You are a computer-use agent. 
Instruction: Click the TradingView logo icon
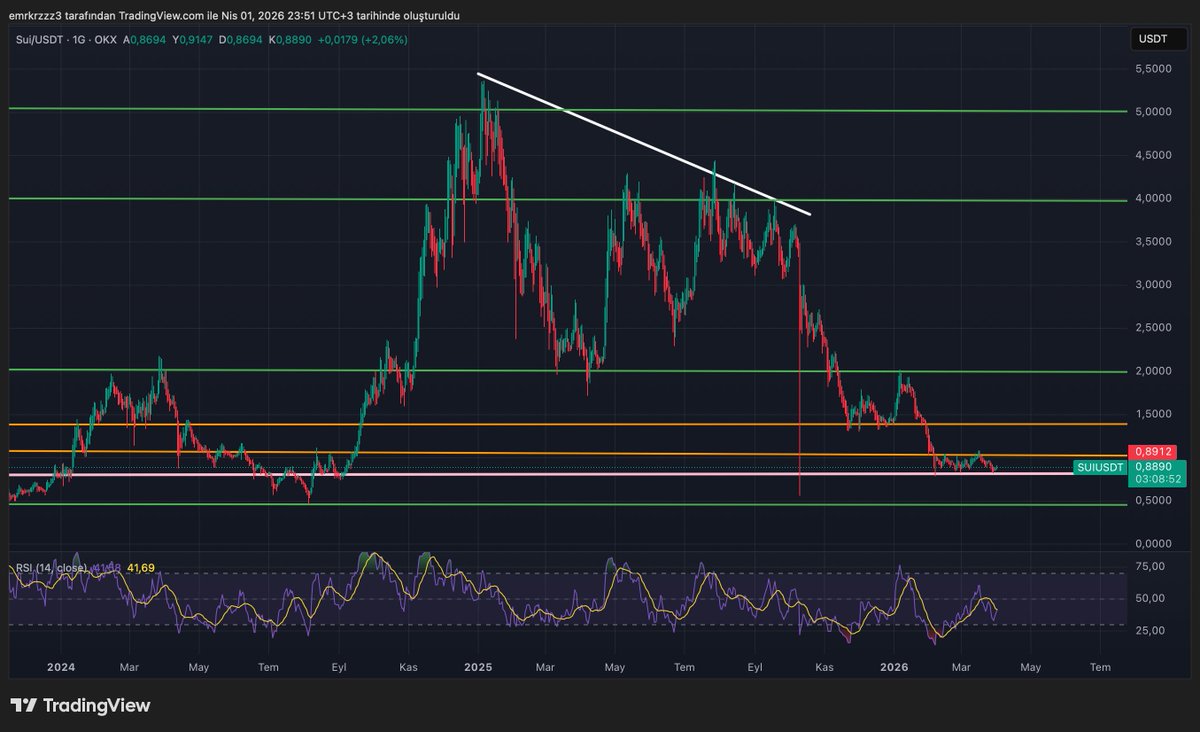[22, 705]
